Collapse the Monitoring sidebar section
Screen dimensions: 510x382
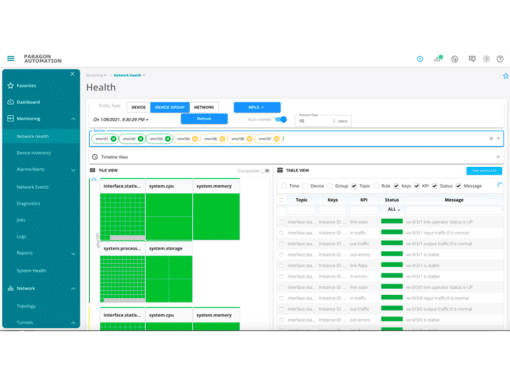click(73, 119)
